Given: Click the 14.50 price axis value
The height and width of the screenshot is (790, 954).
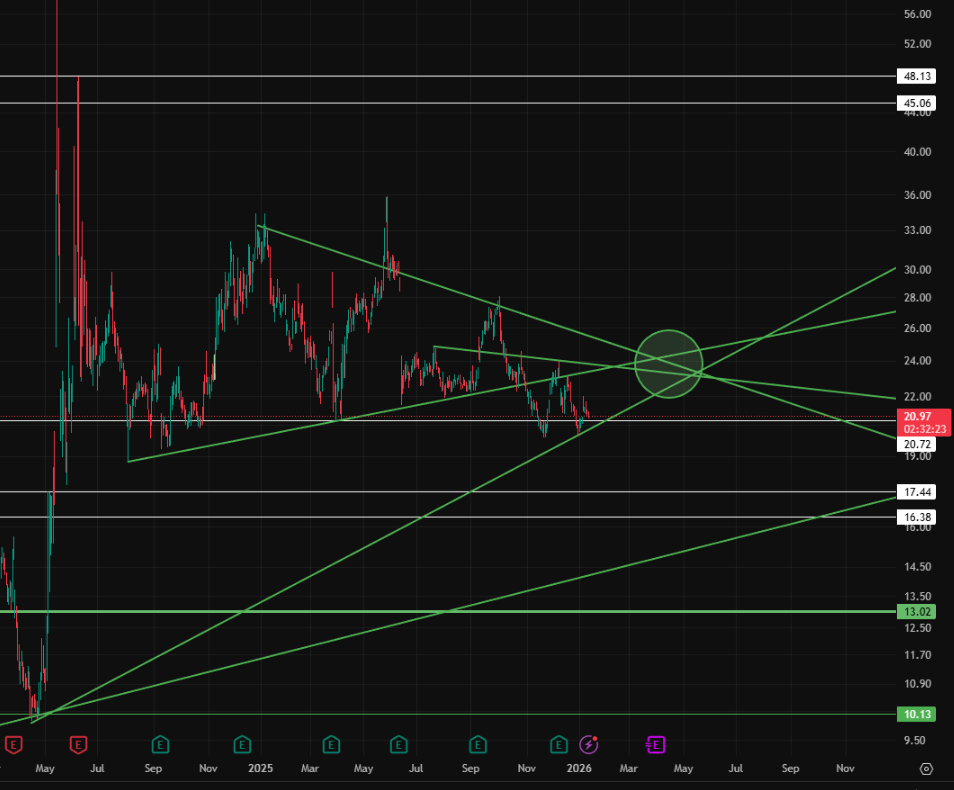Looking at the screenshot, I should point(917,567).
